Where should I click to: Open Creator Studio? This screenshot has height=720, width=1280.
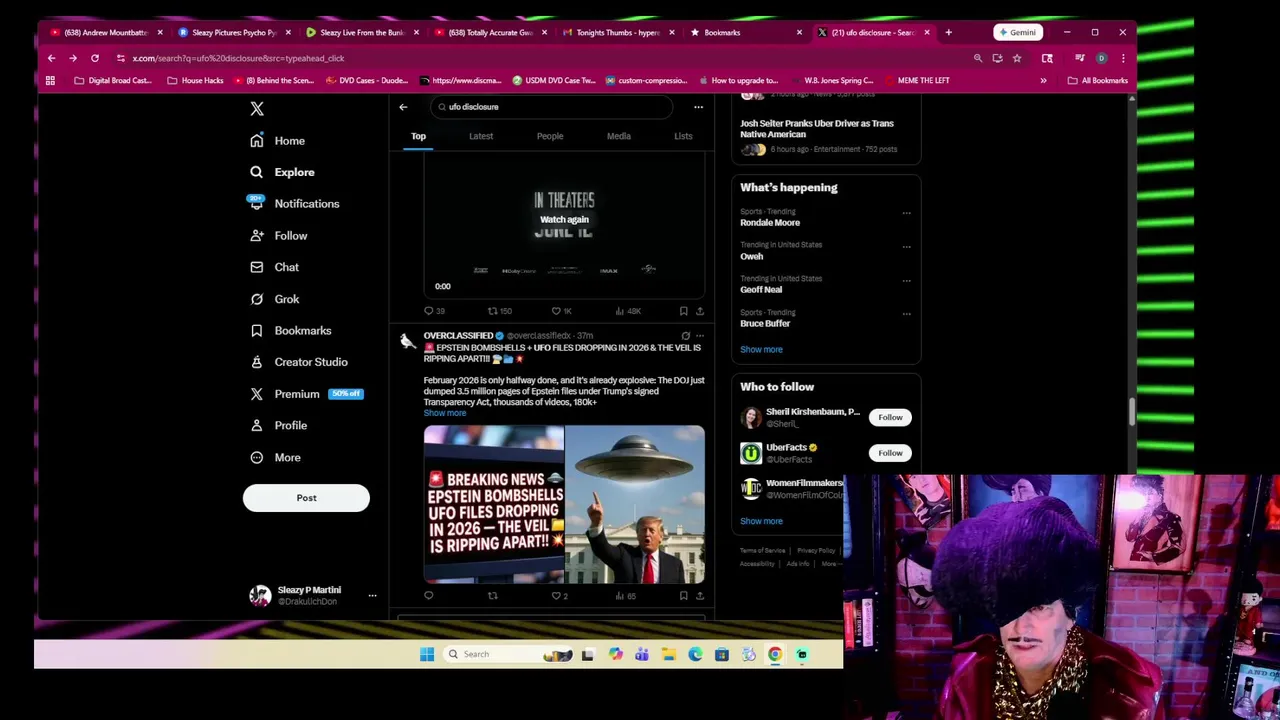point(299,362)
